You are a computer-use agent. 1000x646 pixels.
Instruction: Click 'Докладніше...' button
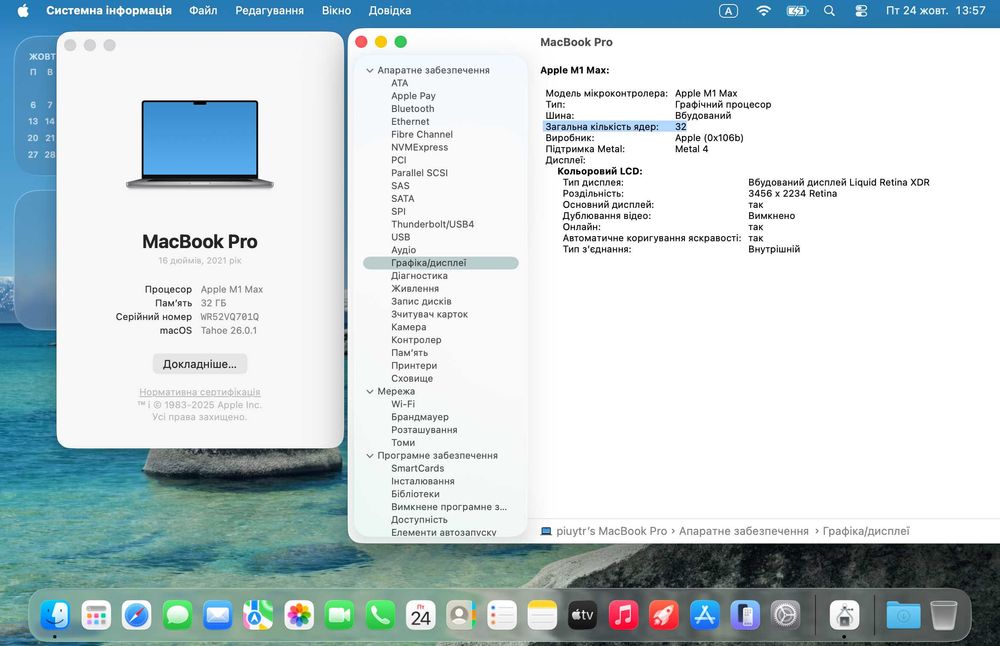tap(200, 364)
